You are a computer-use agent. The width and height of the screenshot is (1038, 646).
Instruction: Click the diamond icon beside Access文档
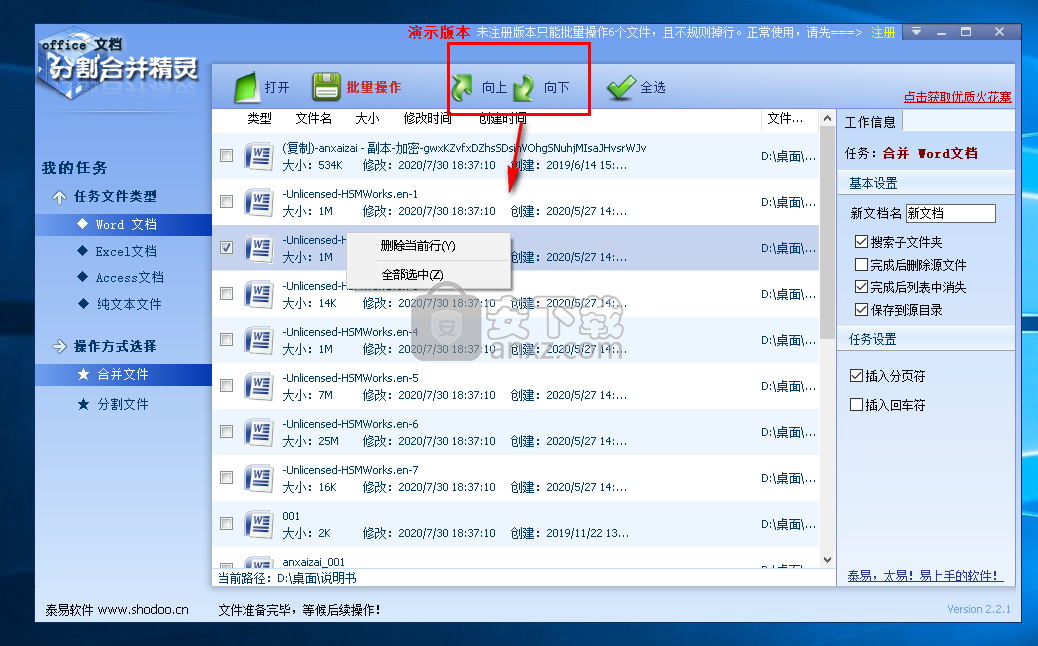click(83, 277)
